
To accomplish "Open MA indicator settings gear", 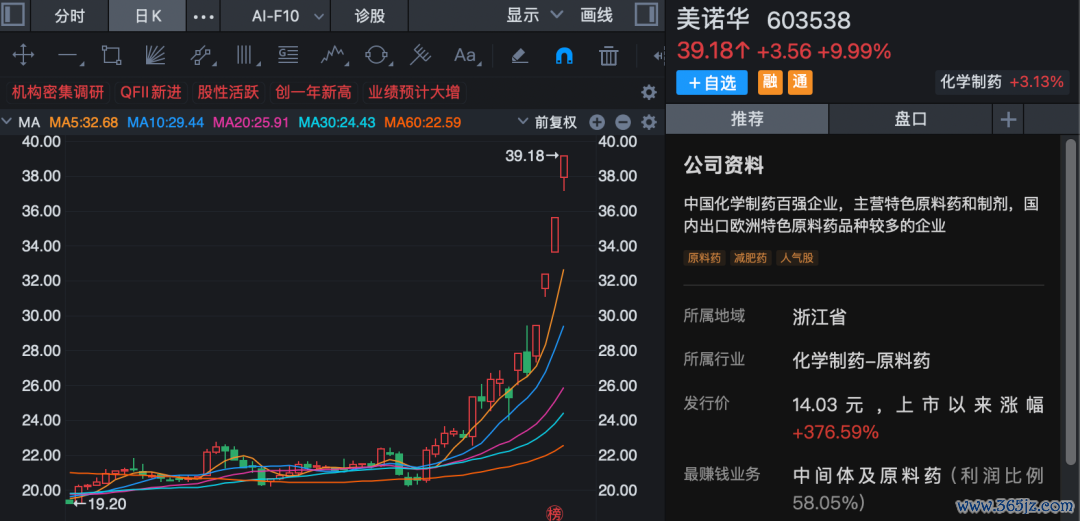I will [x=648, y=123].
